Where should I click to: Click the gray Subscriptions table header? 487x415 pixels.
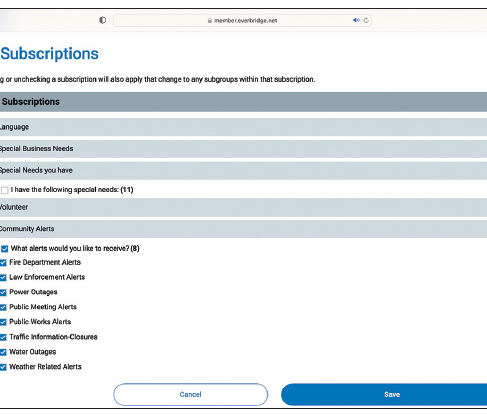pyautogui.click(x=243, y=102)
